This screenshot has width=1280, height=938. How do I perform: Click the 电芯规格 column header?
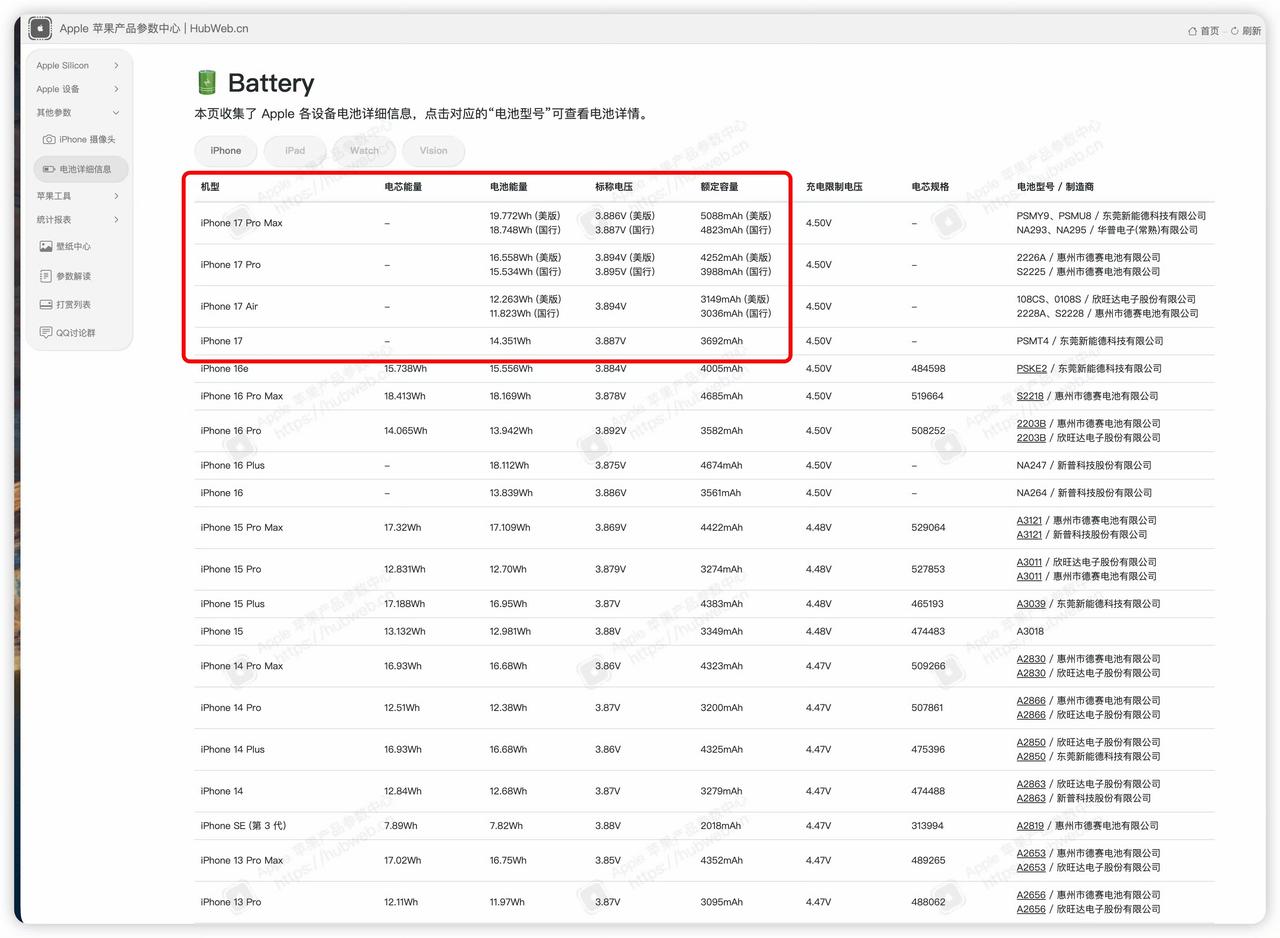(931, 187)
